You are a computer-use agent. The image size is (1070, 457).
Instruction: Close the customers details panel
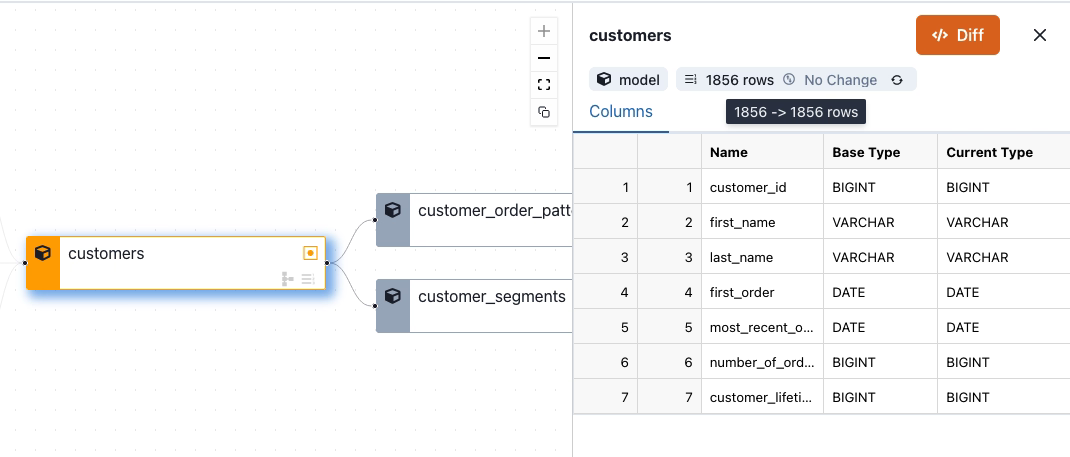(x=1040, y=35)
